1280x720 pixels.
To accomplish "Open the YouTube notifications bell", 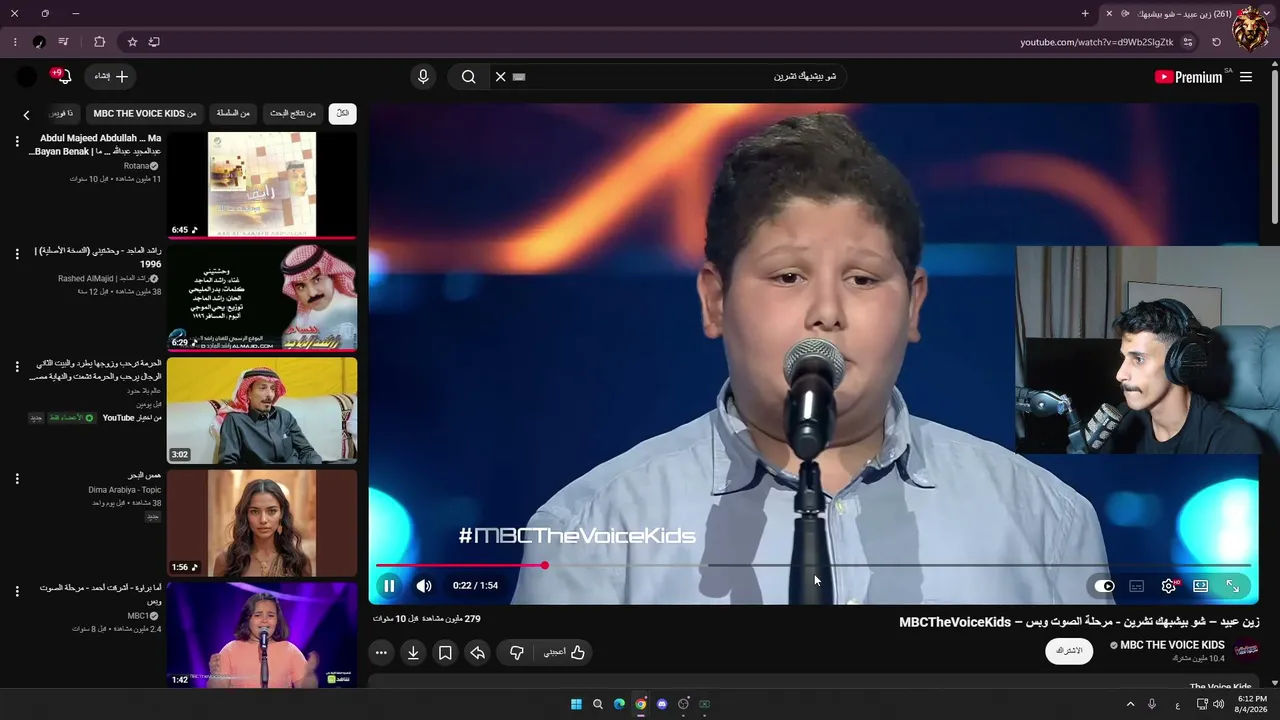I will (x=63, y=77).
